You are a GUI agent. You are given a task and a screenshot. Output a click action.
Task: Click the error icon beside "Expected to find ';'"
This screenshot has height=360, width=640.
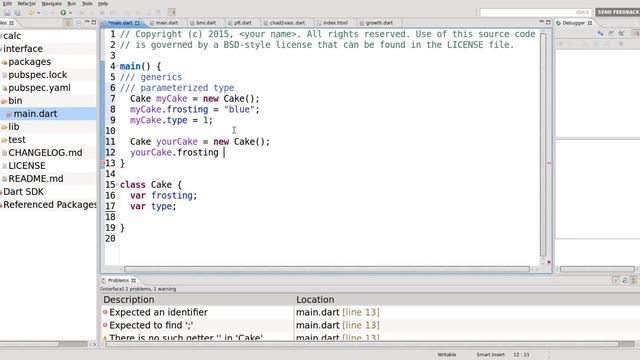[x=105, y=325]
